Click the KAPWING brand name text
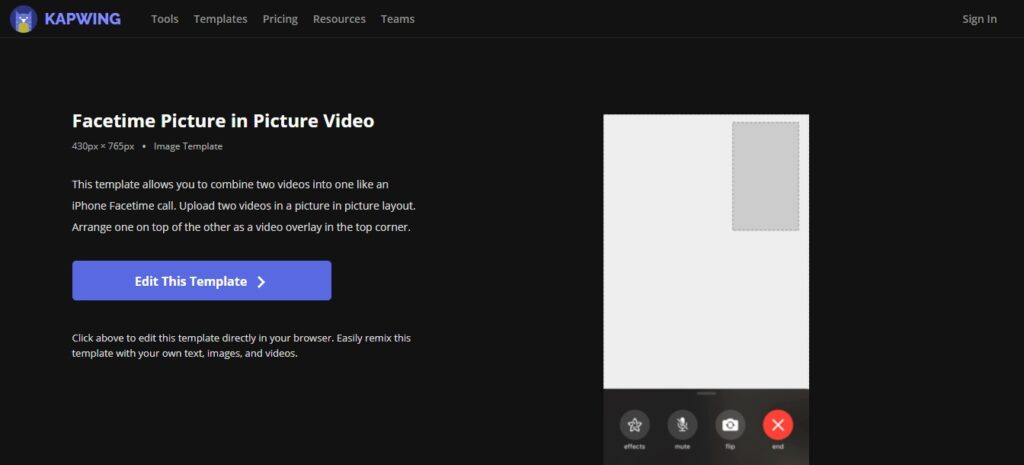Image resolution: width=1024 pixels, height=465 pixels. click(82, 19)
